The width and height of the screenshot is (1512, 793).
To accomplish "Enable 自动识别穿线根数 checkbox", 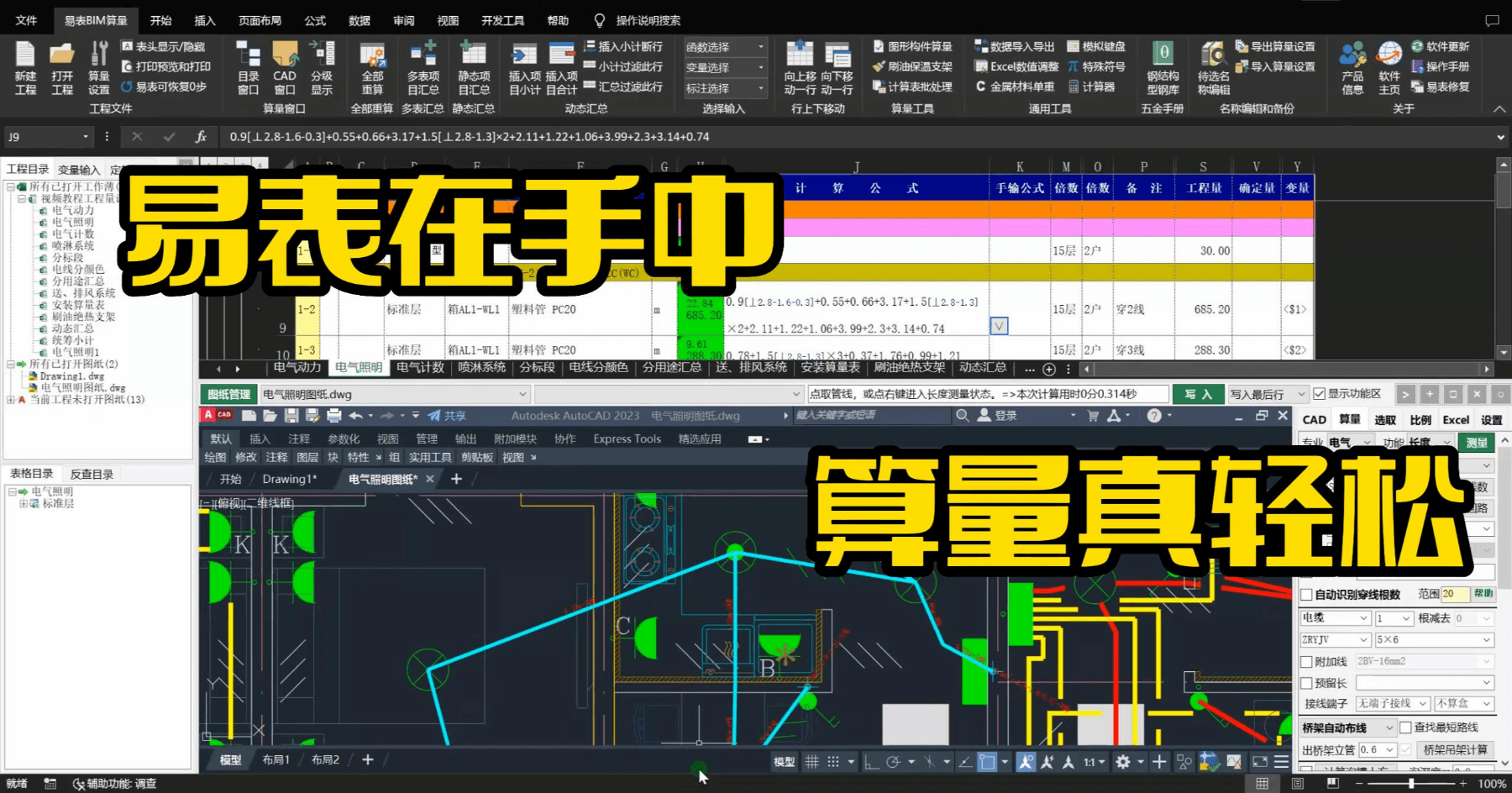I will pyautogui.click(x=1306, y=595).
